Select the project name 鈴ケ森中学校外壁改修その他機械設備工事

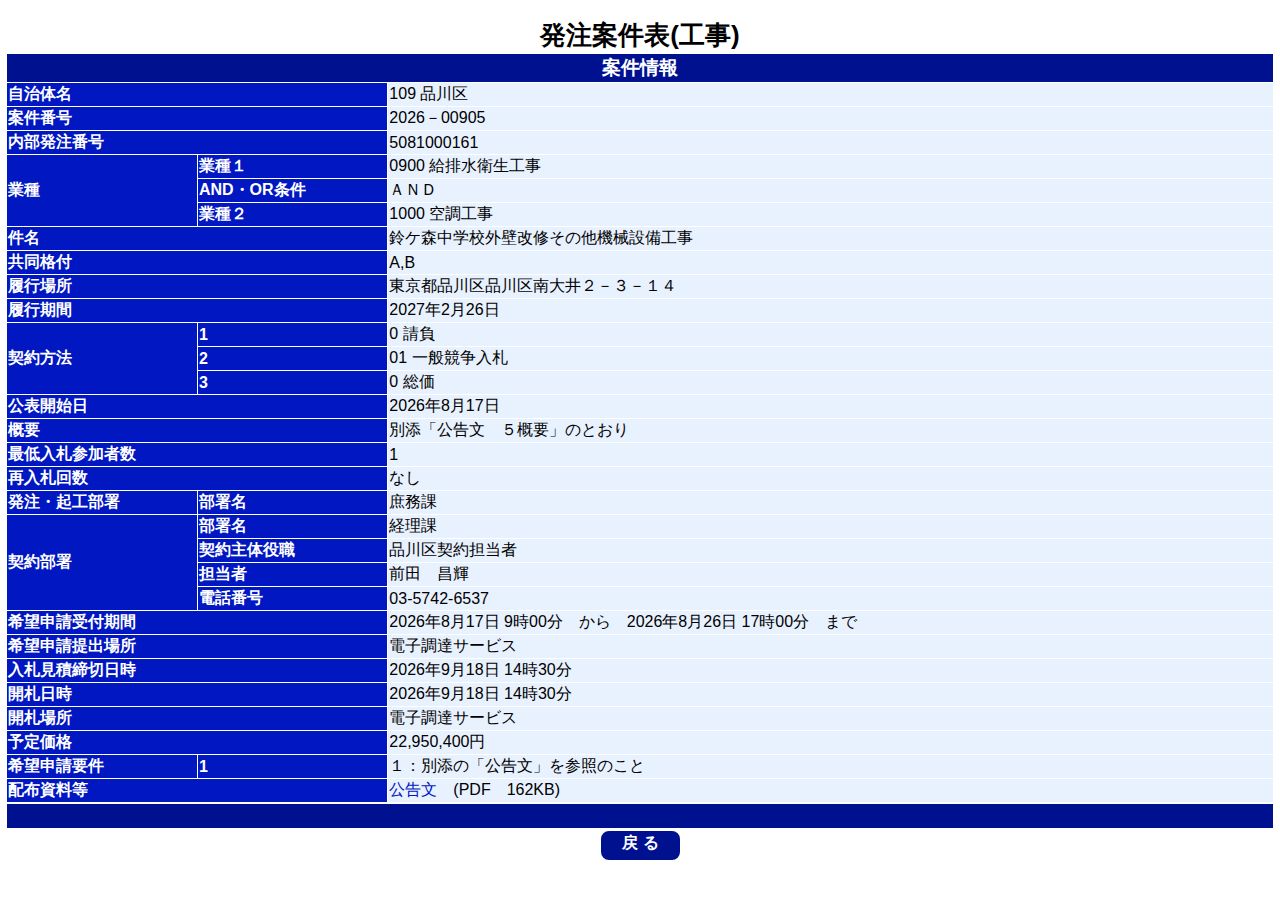[541, 238]
